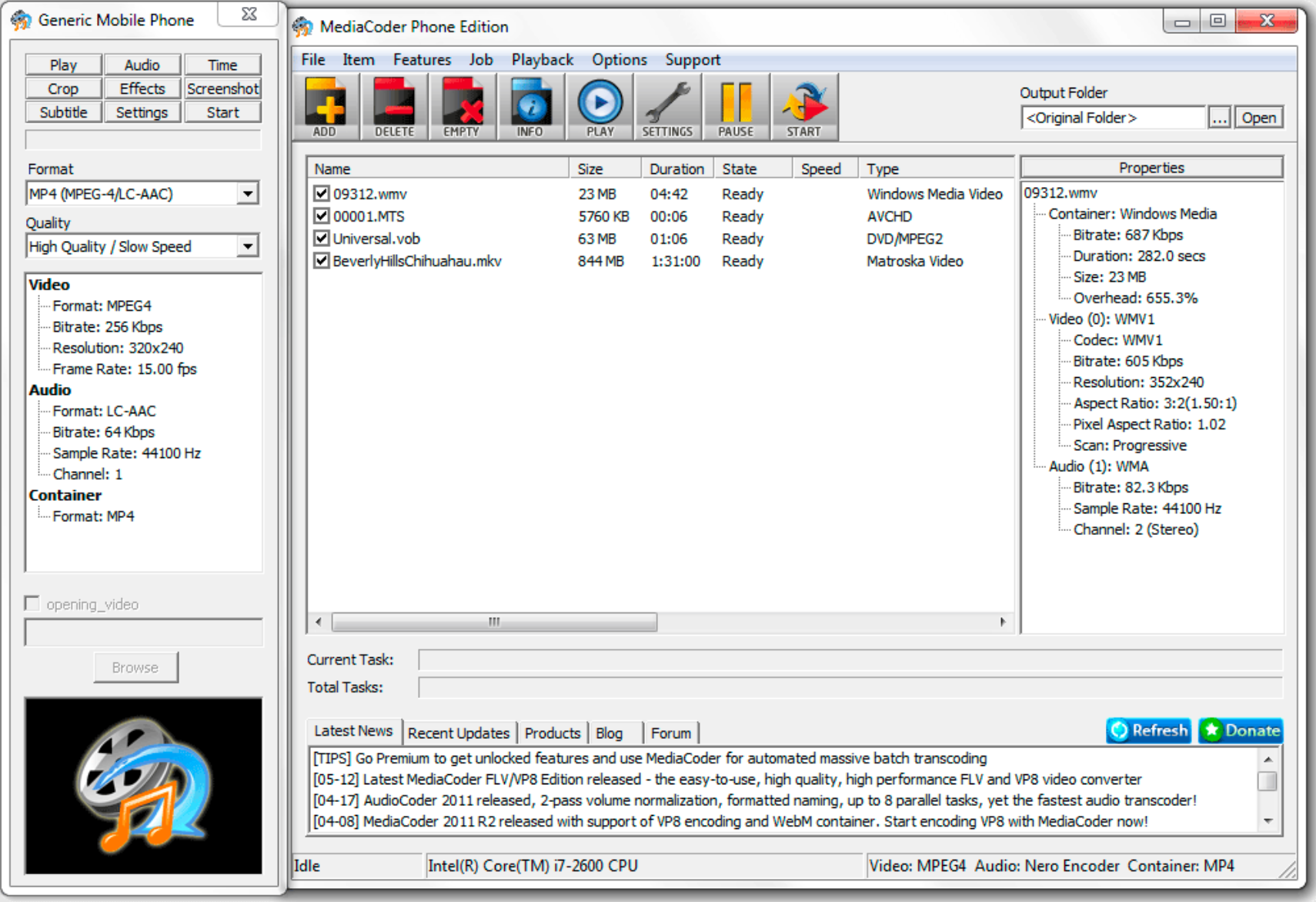The image size is (1316, 902).
Task: Toggle the opening_video checkbox
Action: 32,603
